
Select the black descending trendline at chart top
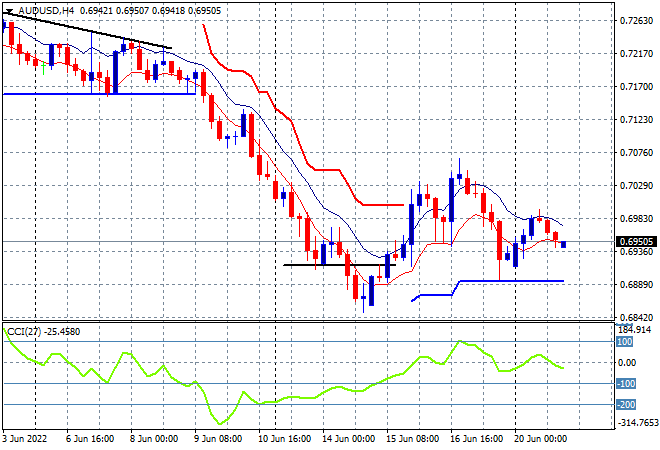[87, 30]
